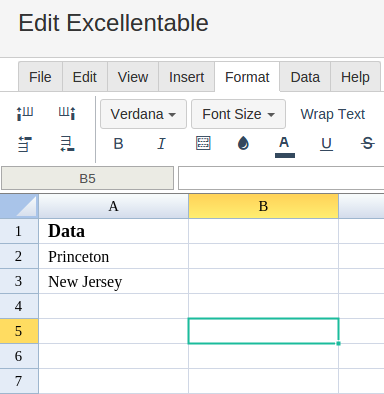384x394 pixels.
Task: Toggle underline formatting
Action: pyautogui.click(x=326, y=144)
